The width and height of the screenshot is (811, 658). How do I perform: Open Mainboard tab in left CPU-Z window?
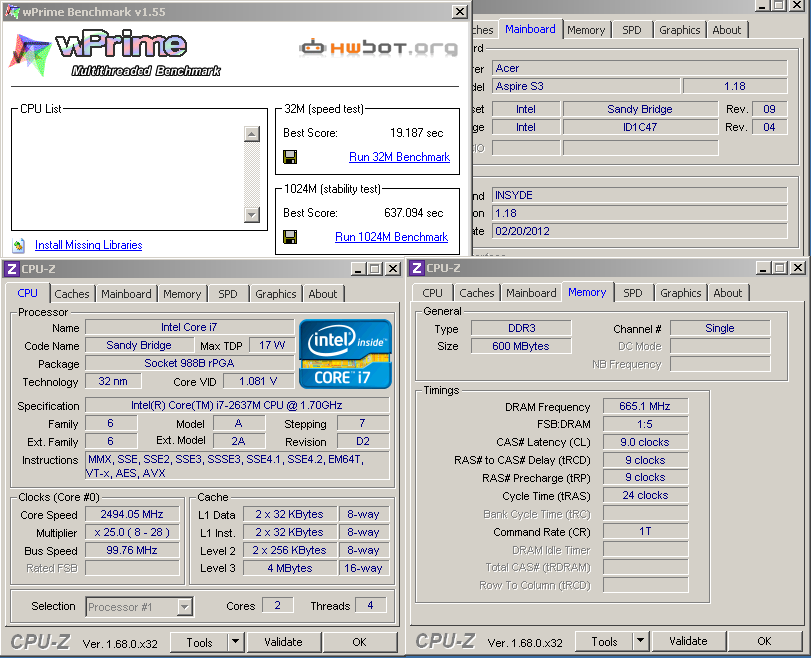point(126,294)
